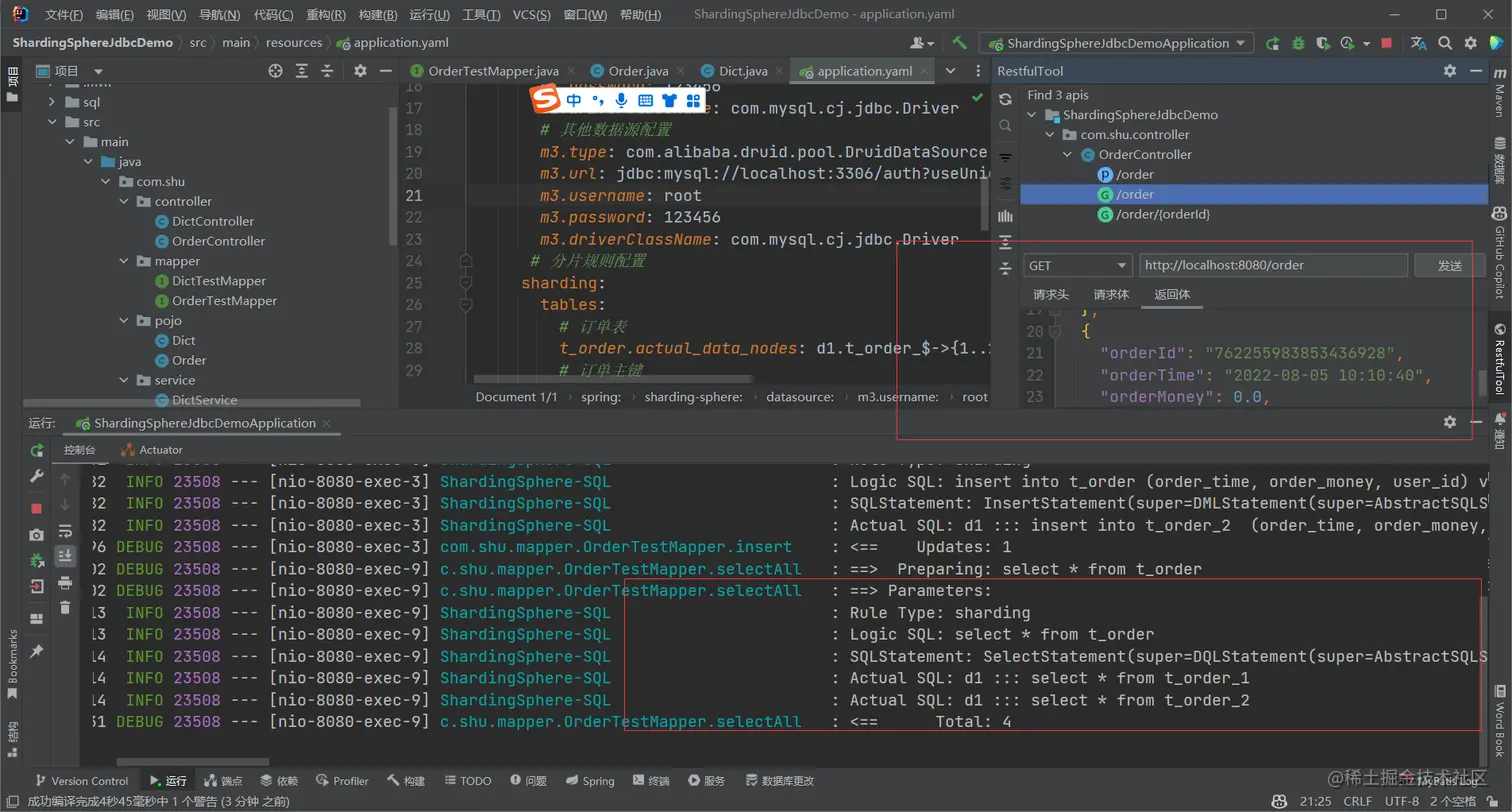Open the run configuration dropdown
The height and width of the screenshot is (812, 1512).
pos(1116,43)
